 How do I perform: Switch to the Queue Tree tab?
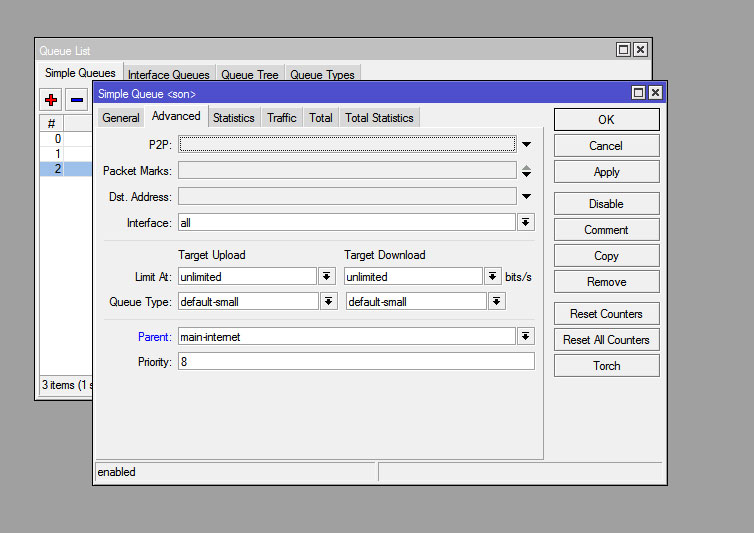coord(250,75)
